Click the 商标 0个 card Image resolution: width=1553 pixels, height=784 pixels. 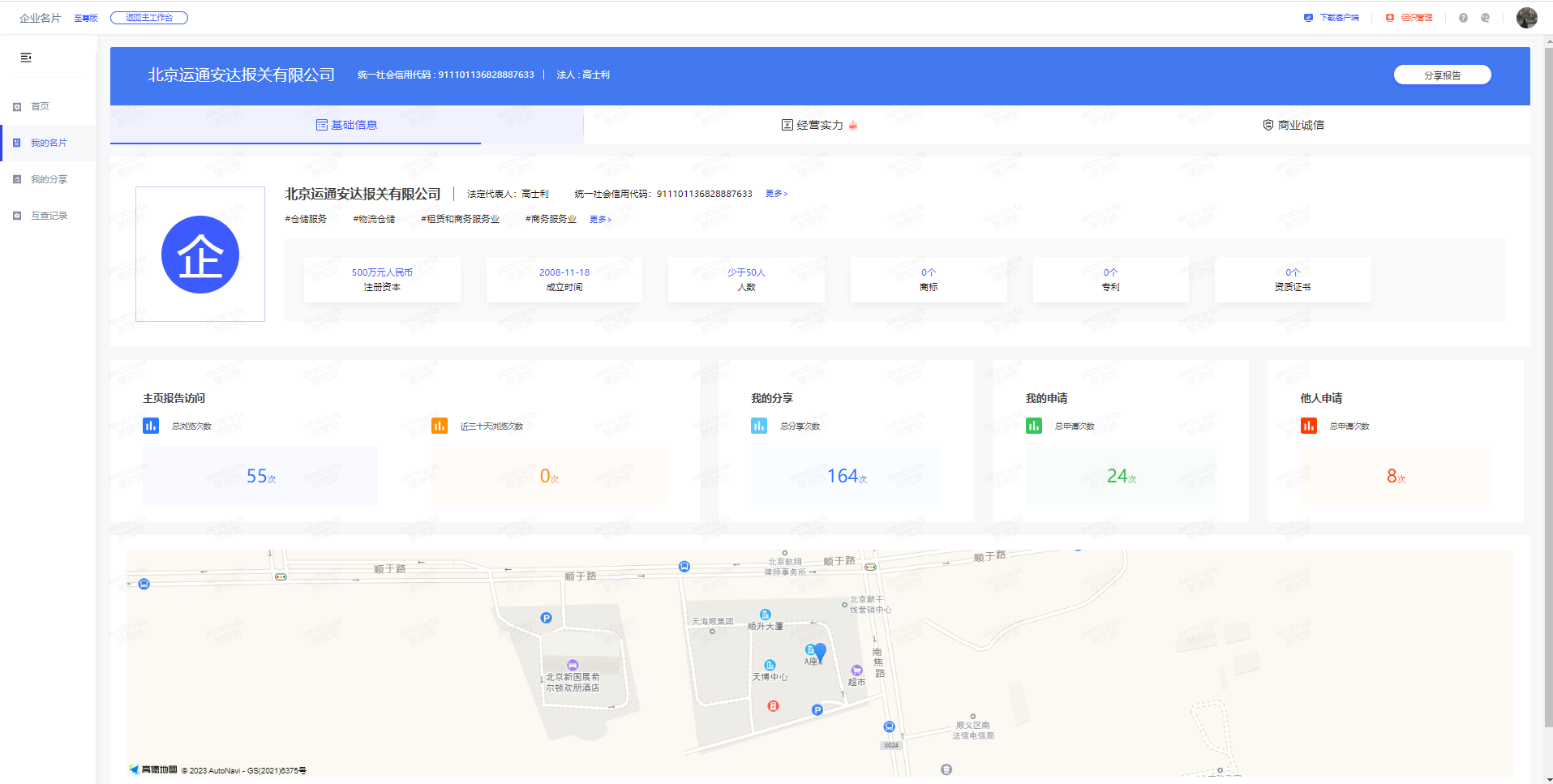click(x=929, y=280)
